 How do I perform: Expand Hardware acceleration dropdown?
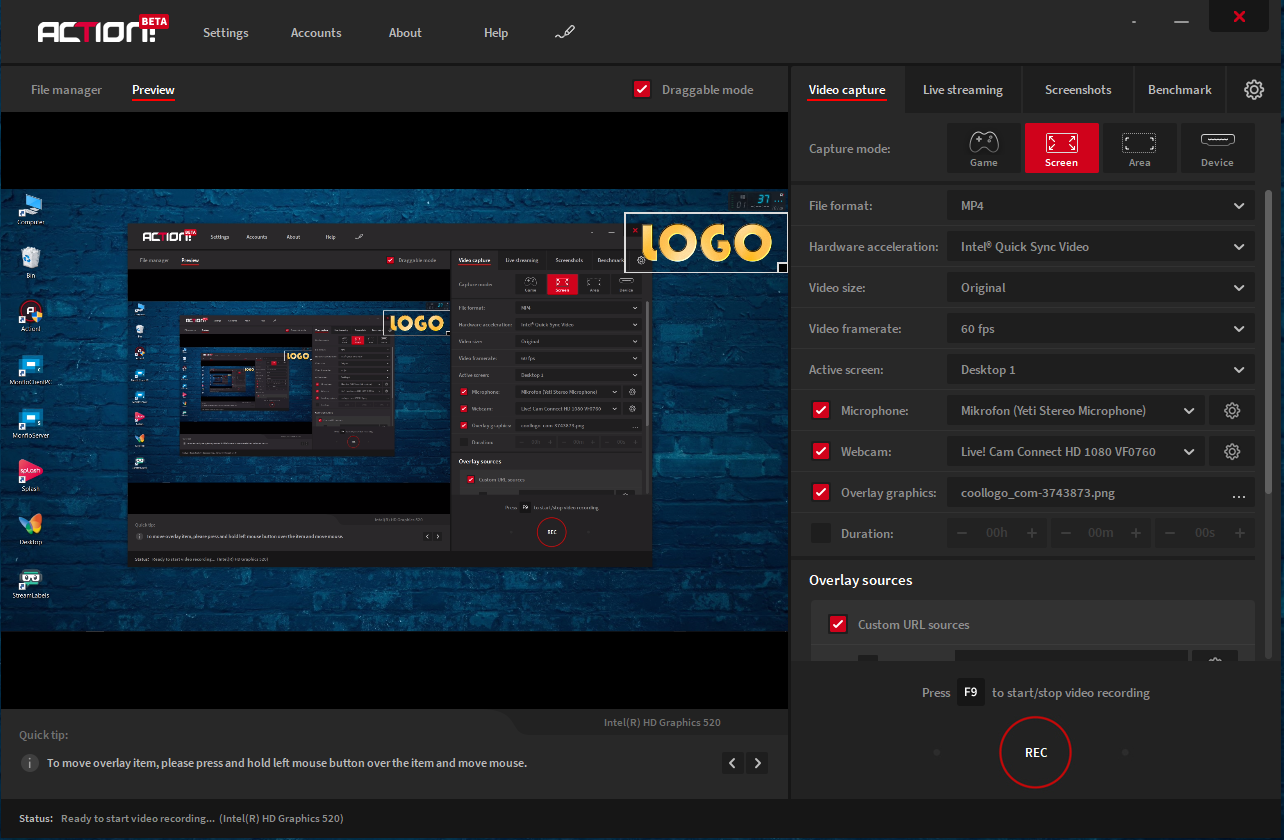pos(1101,246)
